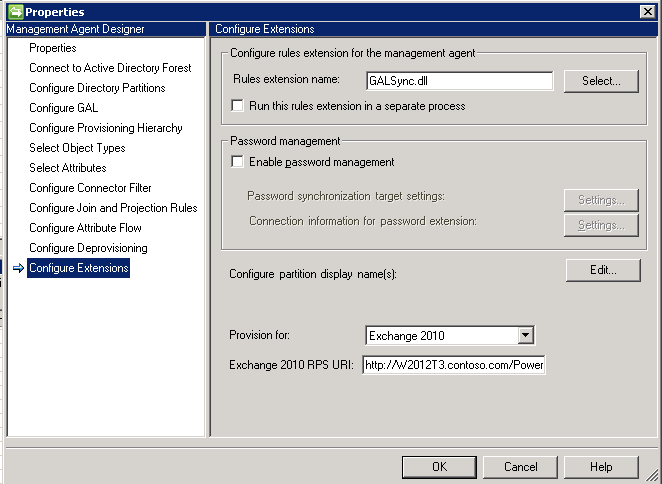Navigate to Select Attributes page
Image resolution: width=662 pixels, height=484 pixels.
pos(67,168)
